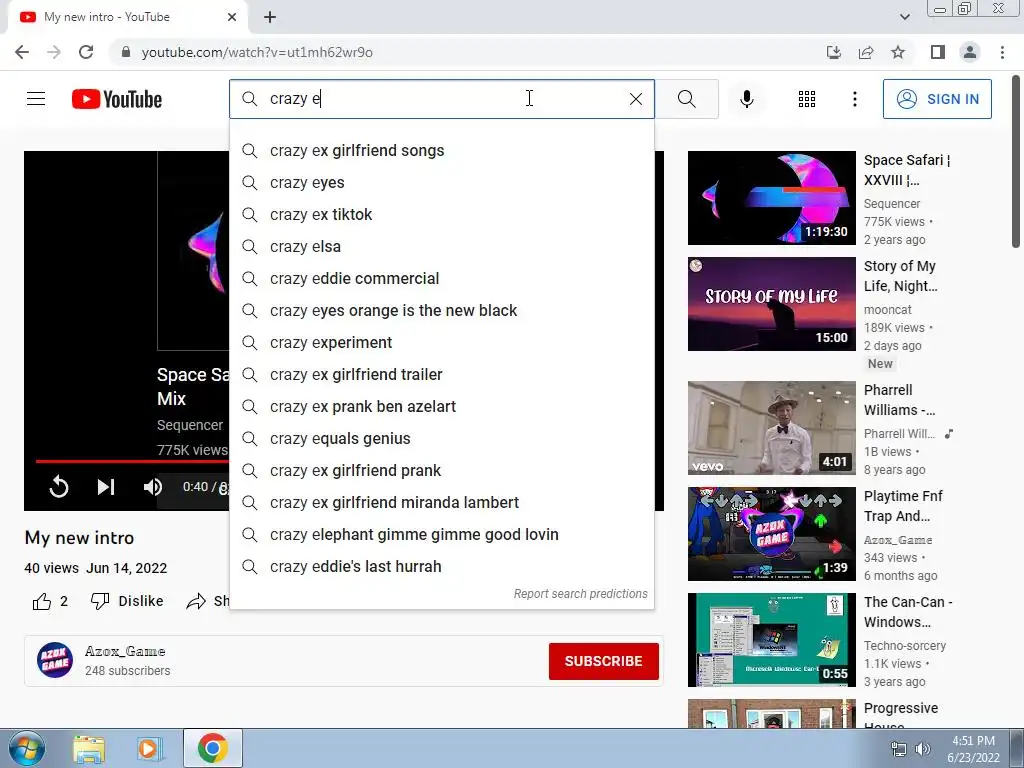Open Report search predictions link
The width and height of the screenshot is (1024, 768).
coord(581,594)
